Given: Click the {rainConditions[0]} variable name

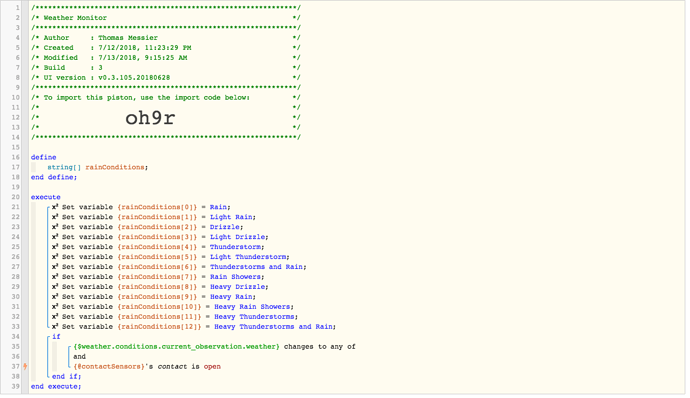Looking at the screenshot, I should tap(157, 207).
